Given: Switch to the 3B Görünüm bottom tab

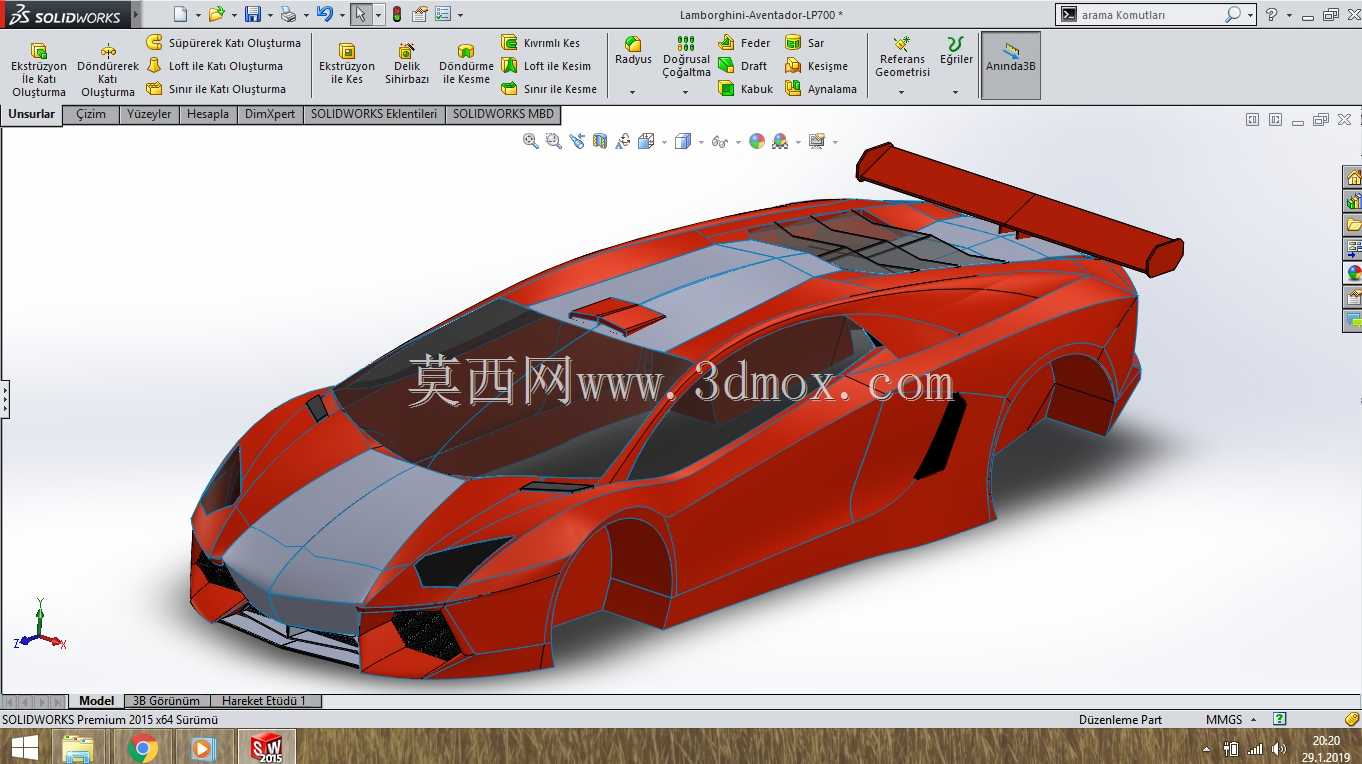Looking at the screenshot, I should coord(166,701).
